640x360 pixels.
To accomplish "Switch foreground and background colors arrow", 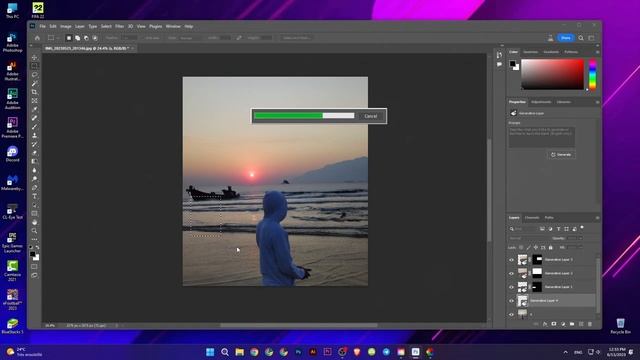I will click(38, 247).
